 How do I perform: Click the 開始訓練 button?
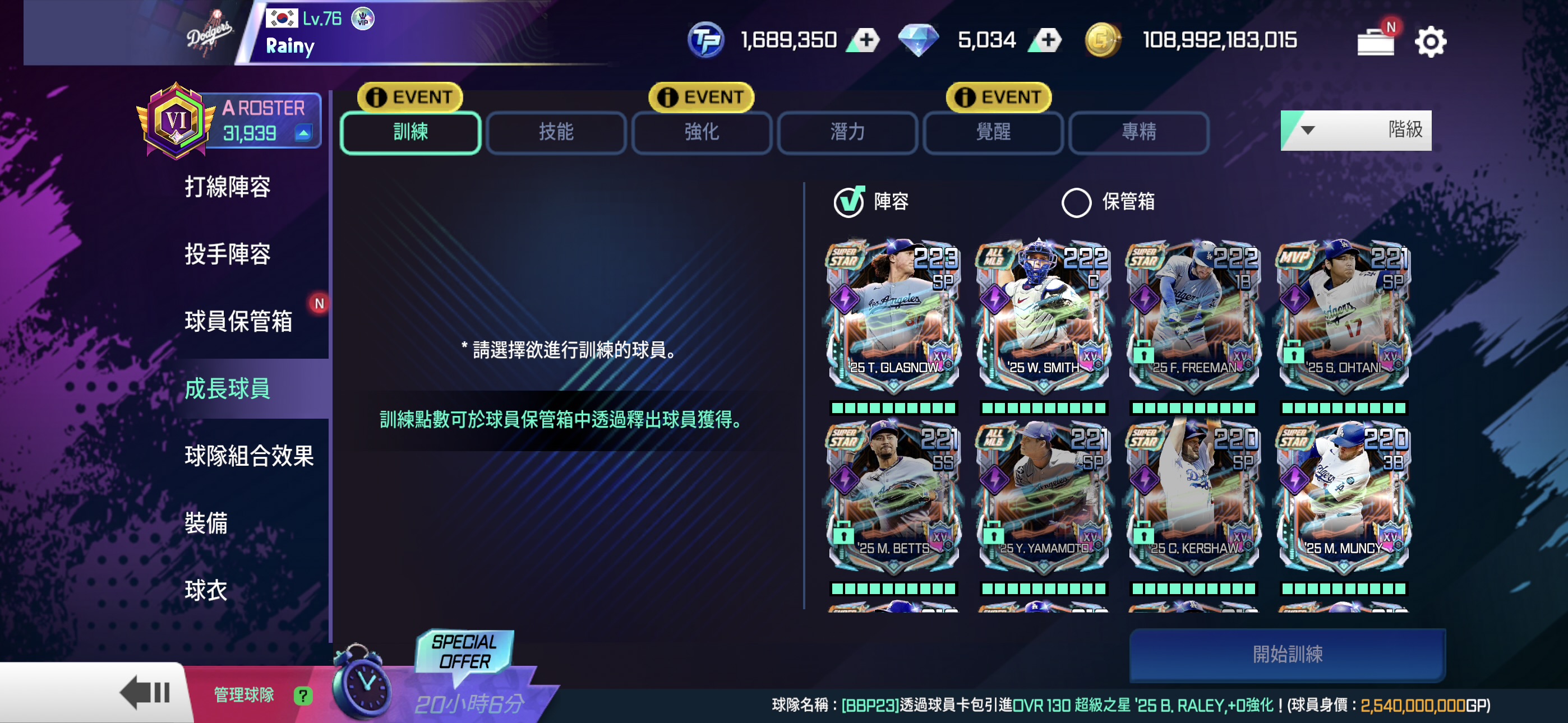coord(1288,654)
